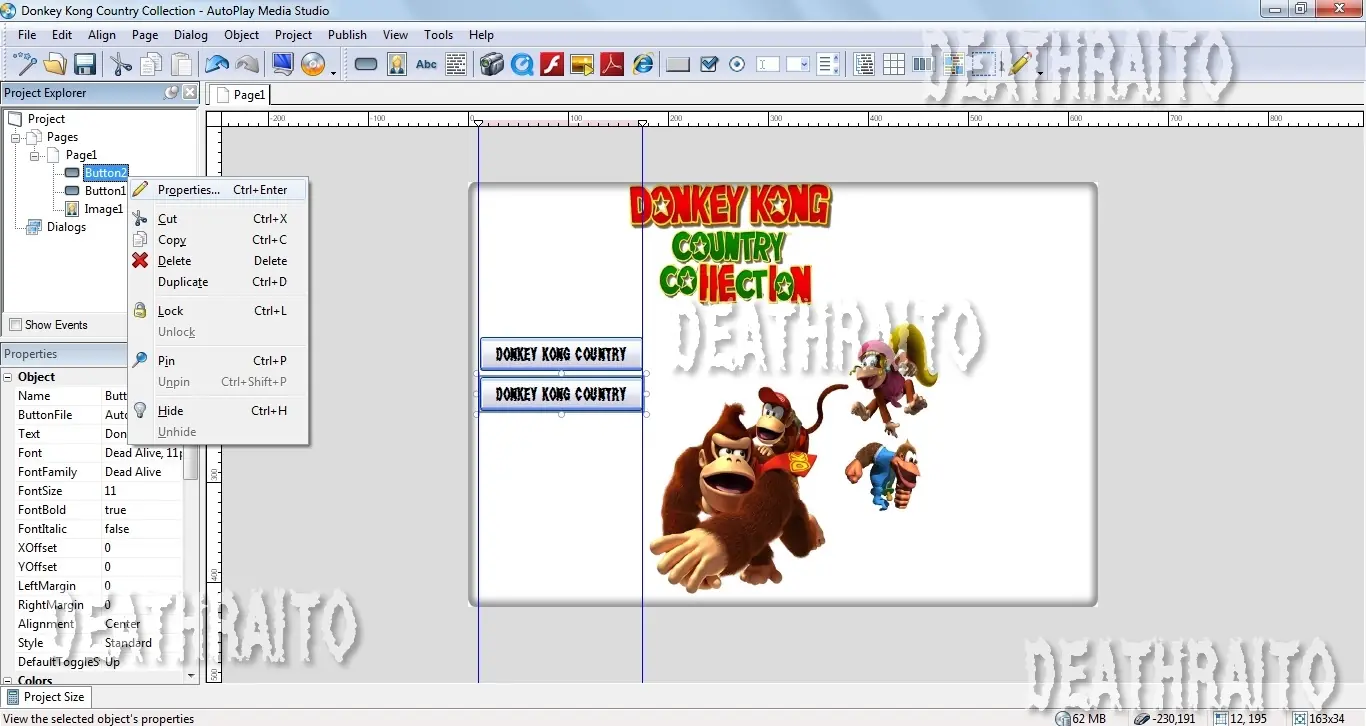Click the Redo arrow icon
The height and width of the screenshot is (726, 1366).
[x=248, y=65]
